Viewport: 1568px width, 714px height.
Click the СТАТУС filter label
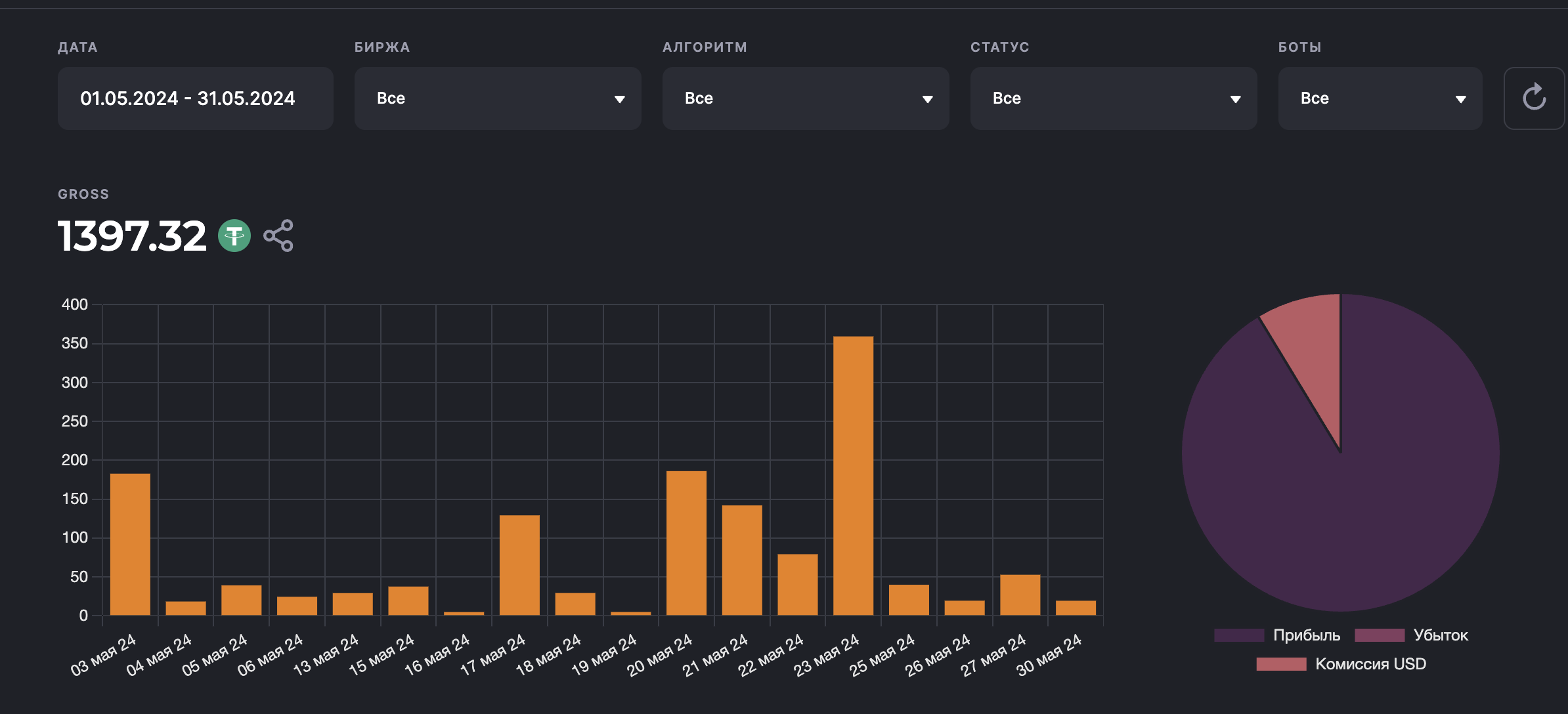pos(1000,47)
